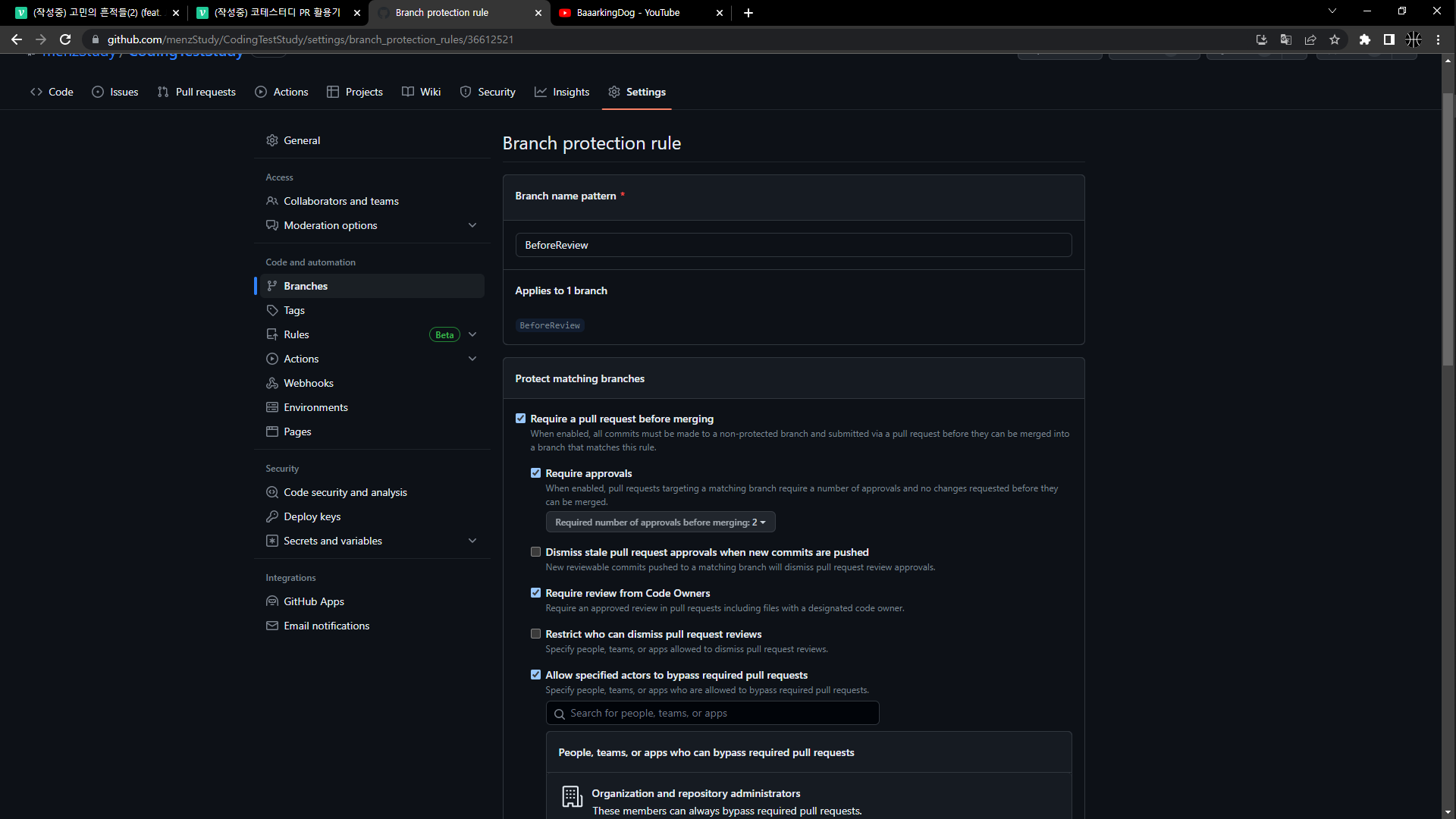Switch to the BaaarkingDog YouTube tab

pos(637,13)
